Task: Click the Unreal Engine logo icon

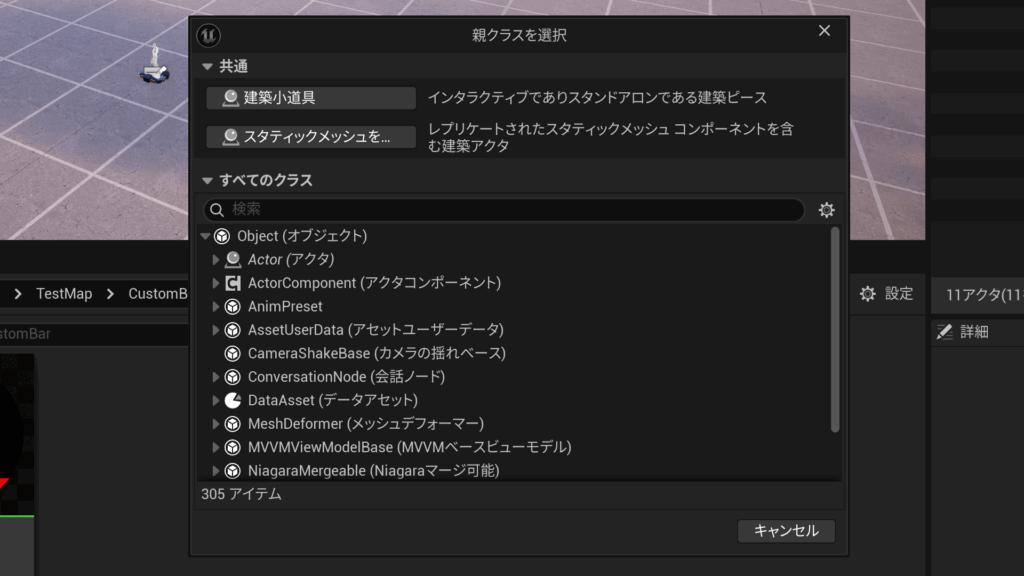Action: (208, 35)
